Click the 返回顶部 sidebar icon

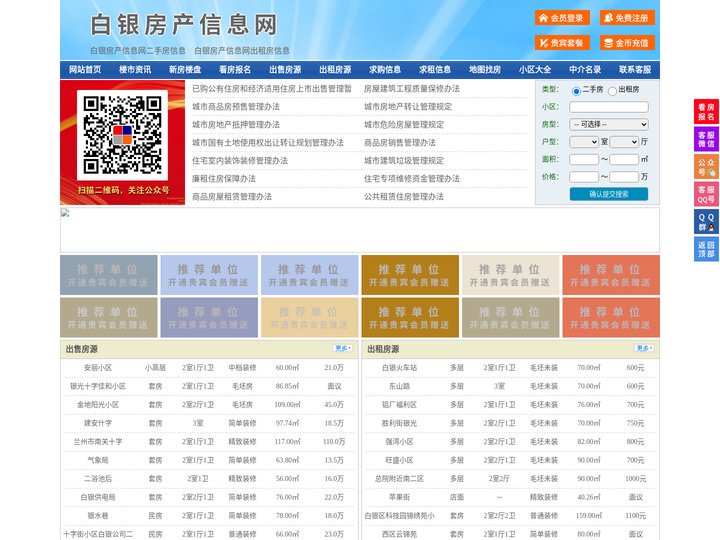(706, 249)
